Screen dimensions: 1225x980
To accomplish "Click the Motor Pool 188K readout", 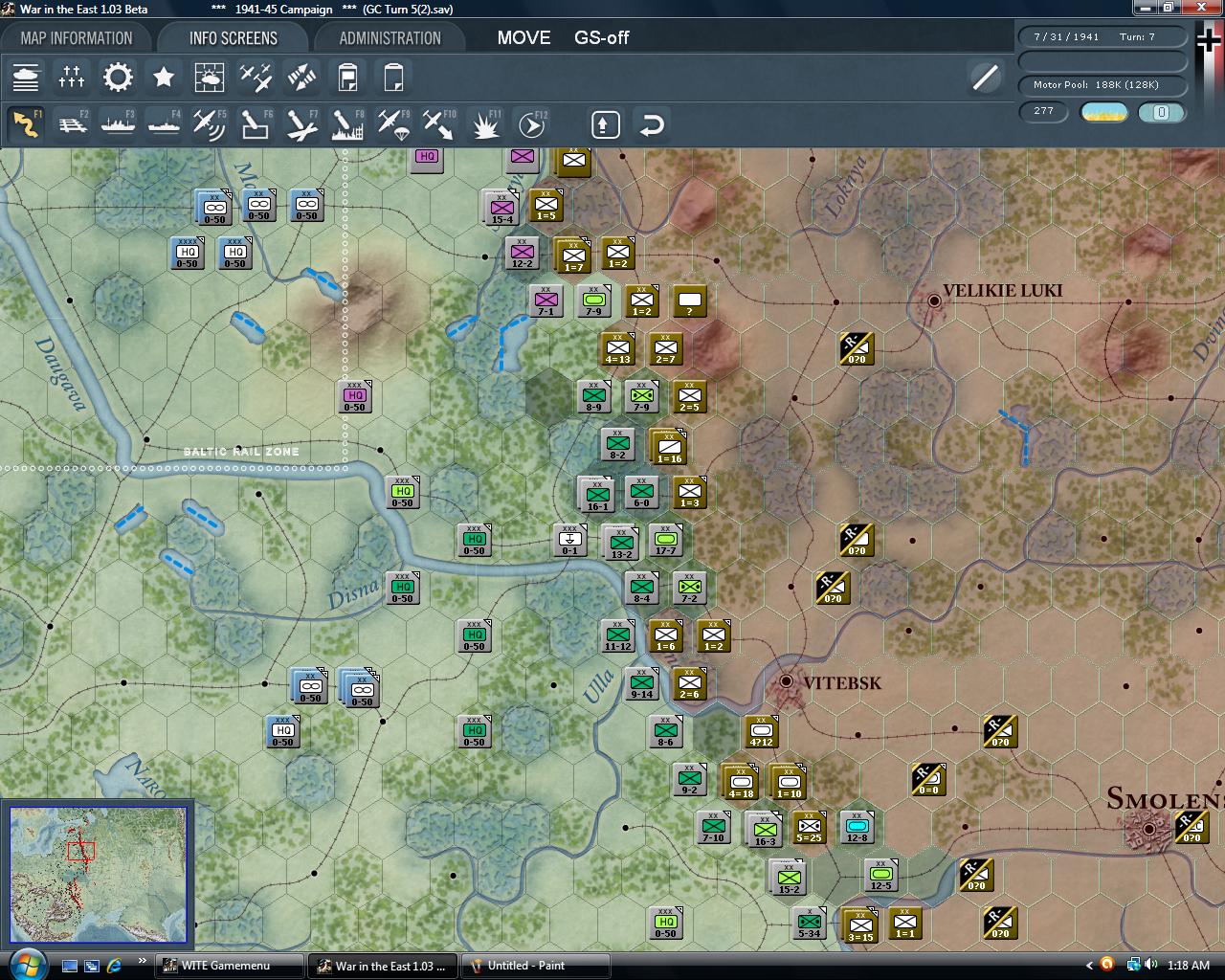I will point(1102,85).
